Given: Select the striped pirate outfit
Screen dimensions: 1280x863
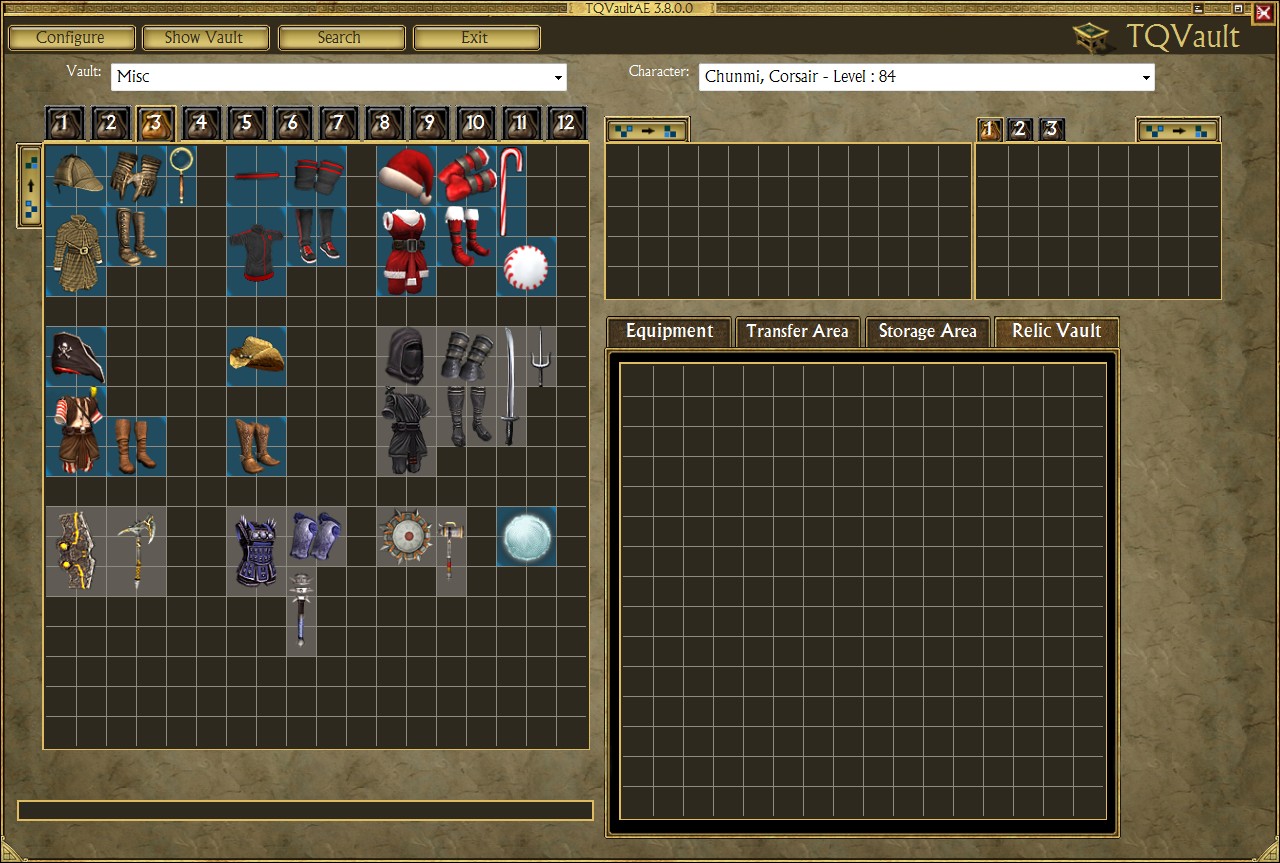Looking at the screenshot, I should [76, 431].
